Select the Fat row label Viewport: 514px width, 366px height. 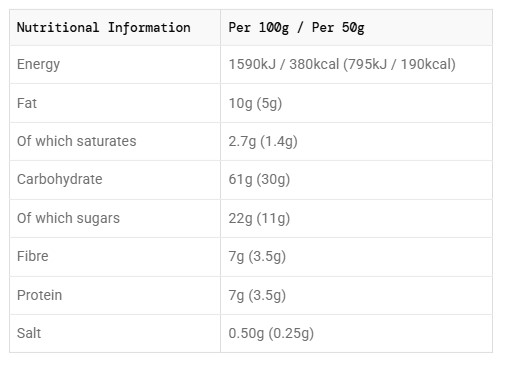(27, 103)
